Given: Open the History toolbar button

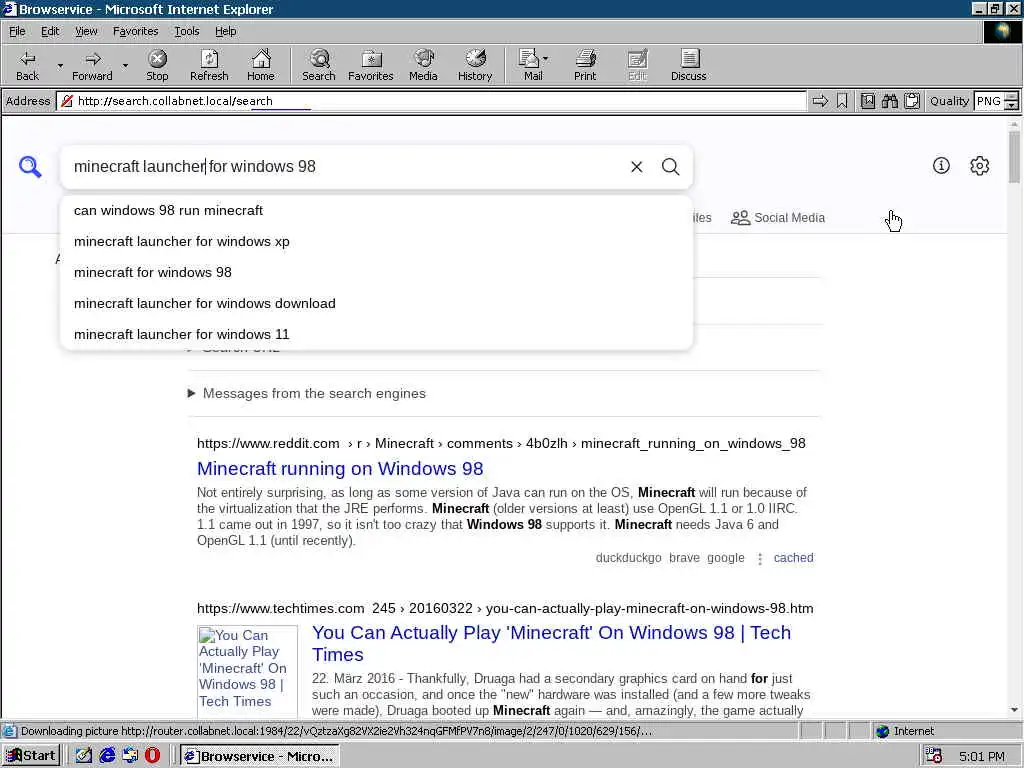Looking at the screenshot, I should (x=475, y=65).
